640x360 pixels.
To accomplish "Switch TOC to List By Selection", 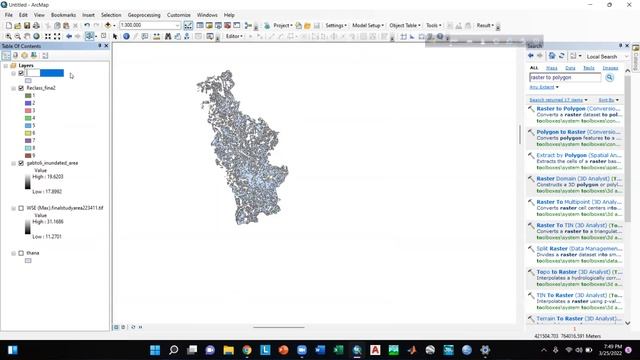I will (x=34, y=56).
